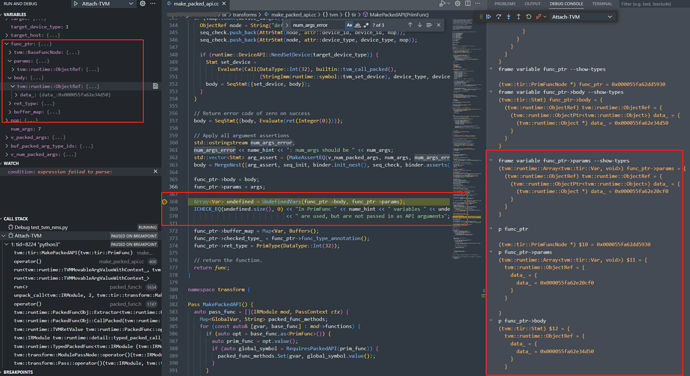Screen dimensions: 690x376
Task: Expand the buffer_map variable
Action: [x=10, y=112]
